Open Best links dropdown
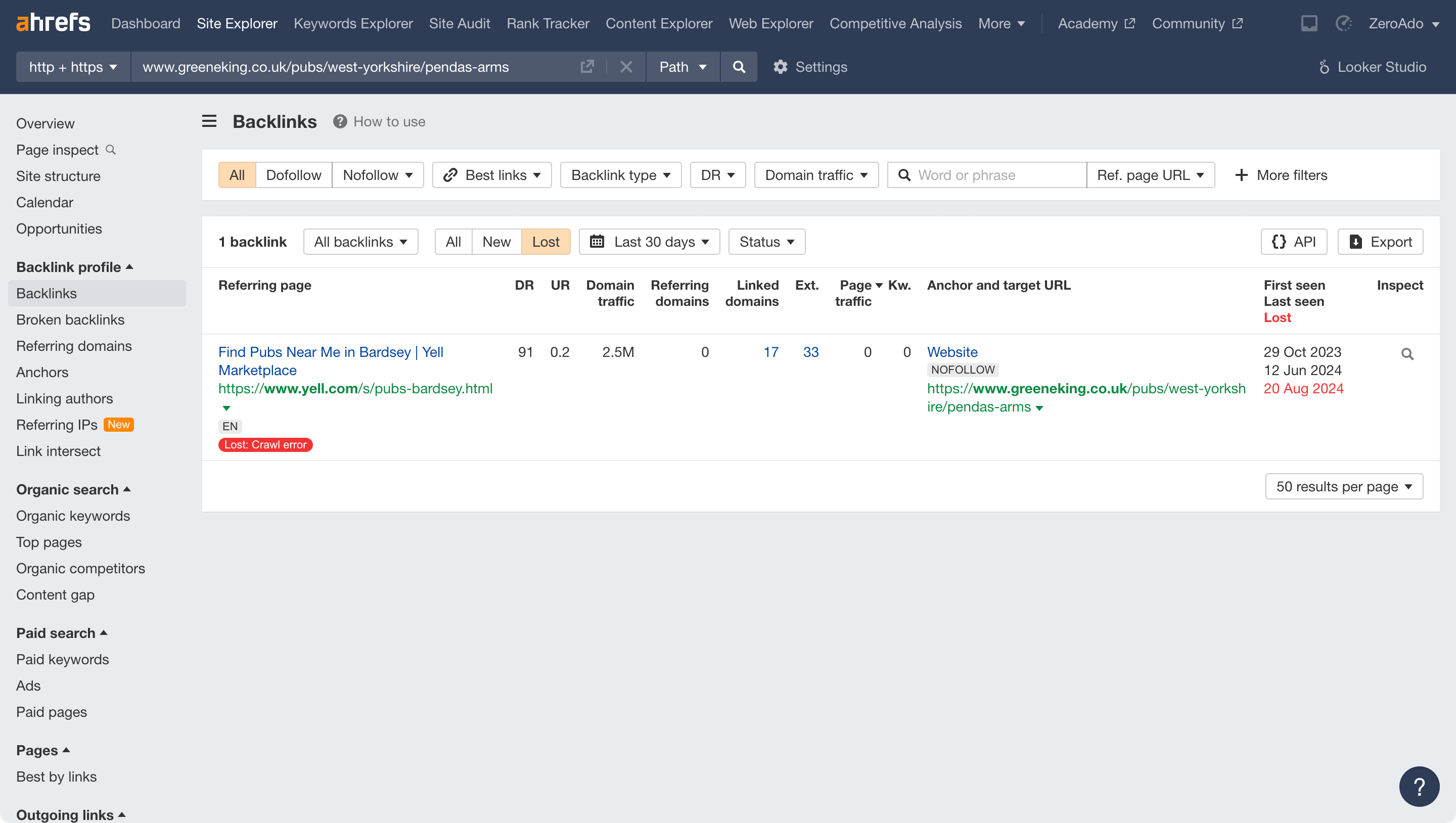This screenshot has height=823, width=1456. tap(492, 175)
